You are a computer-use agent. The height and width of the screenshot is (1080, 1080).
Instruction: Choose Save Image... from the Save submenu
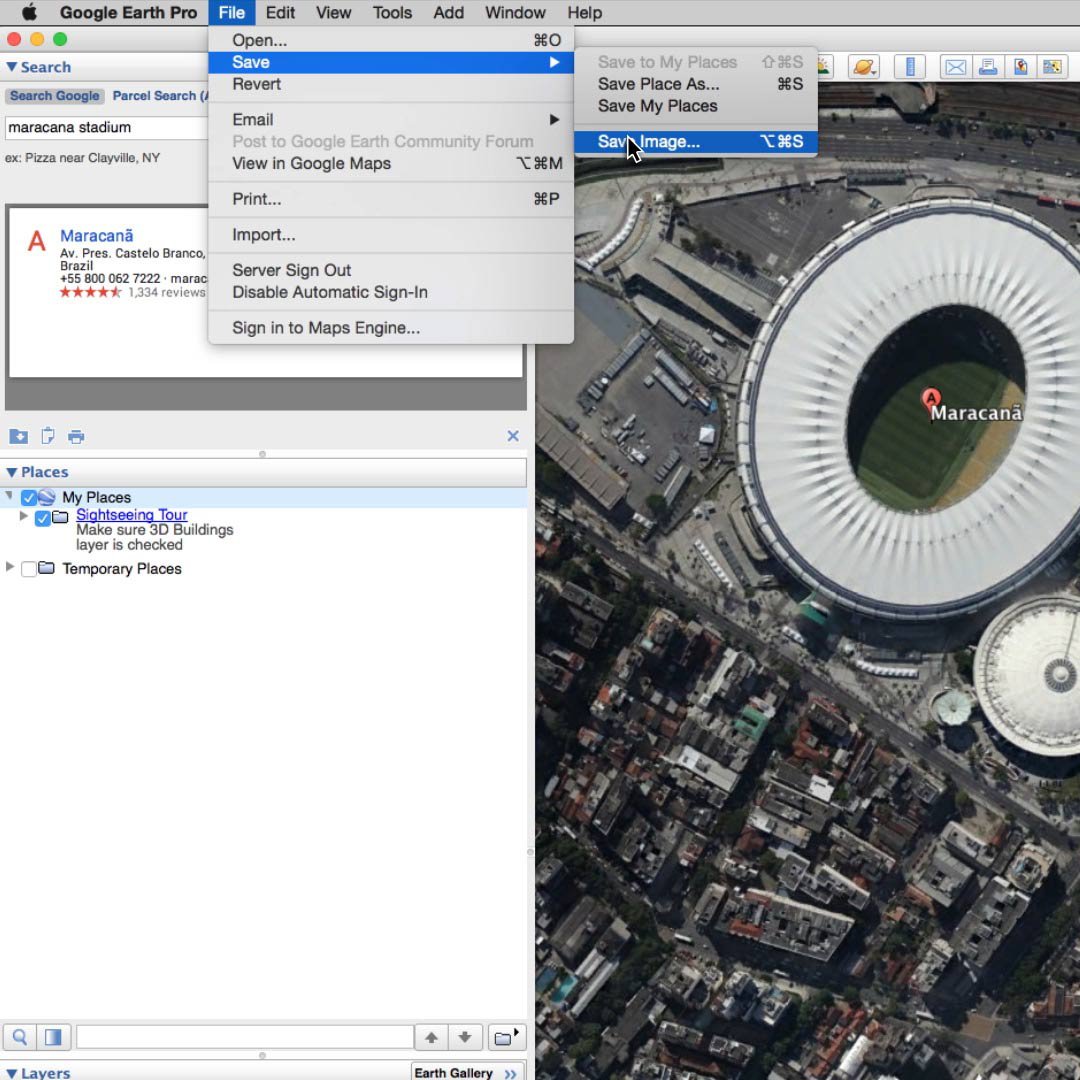click(x=696, y=141)
